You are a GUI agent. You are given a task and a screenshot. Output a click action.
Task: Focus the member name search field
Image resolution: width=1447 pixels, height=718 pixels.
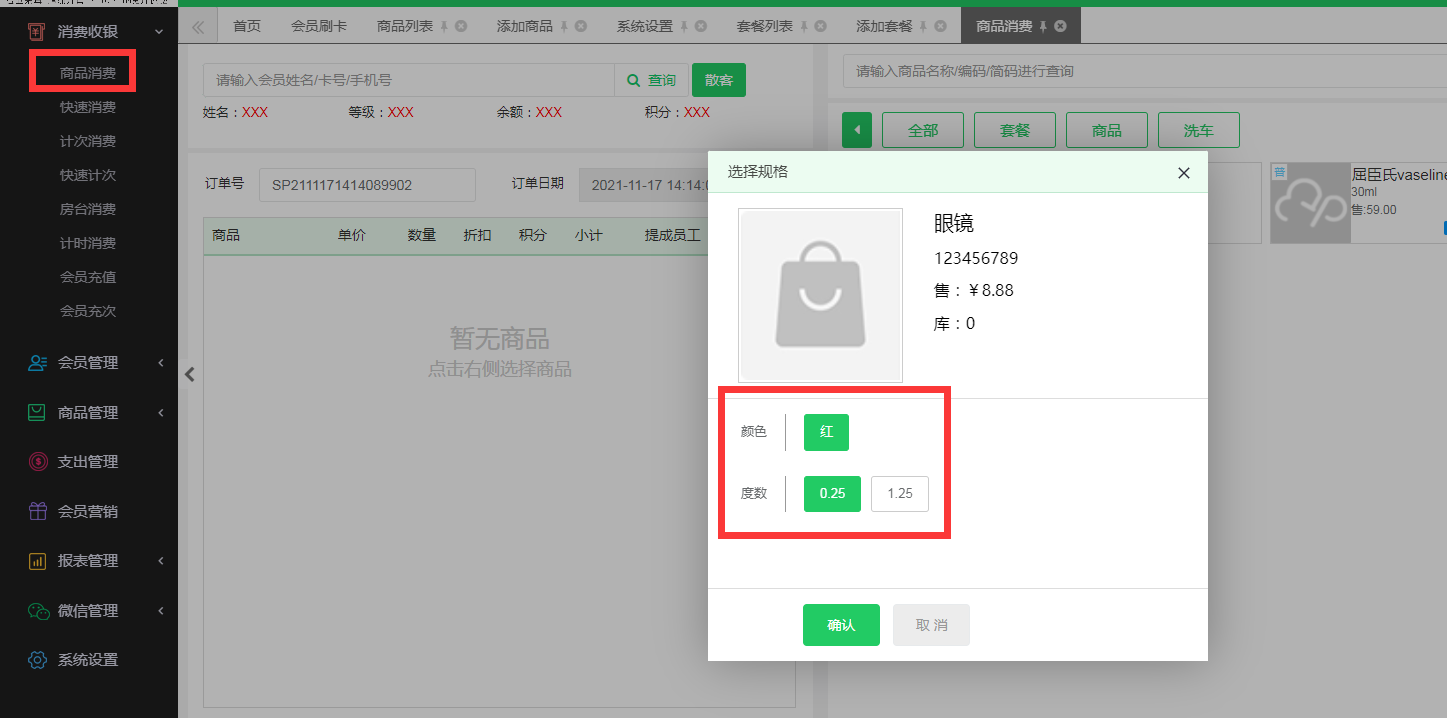click(408, 80)
